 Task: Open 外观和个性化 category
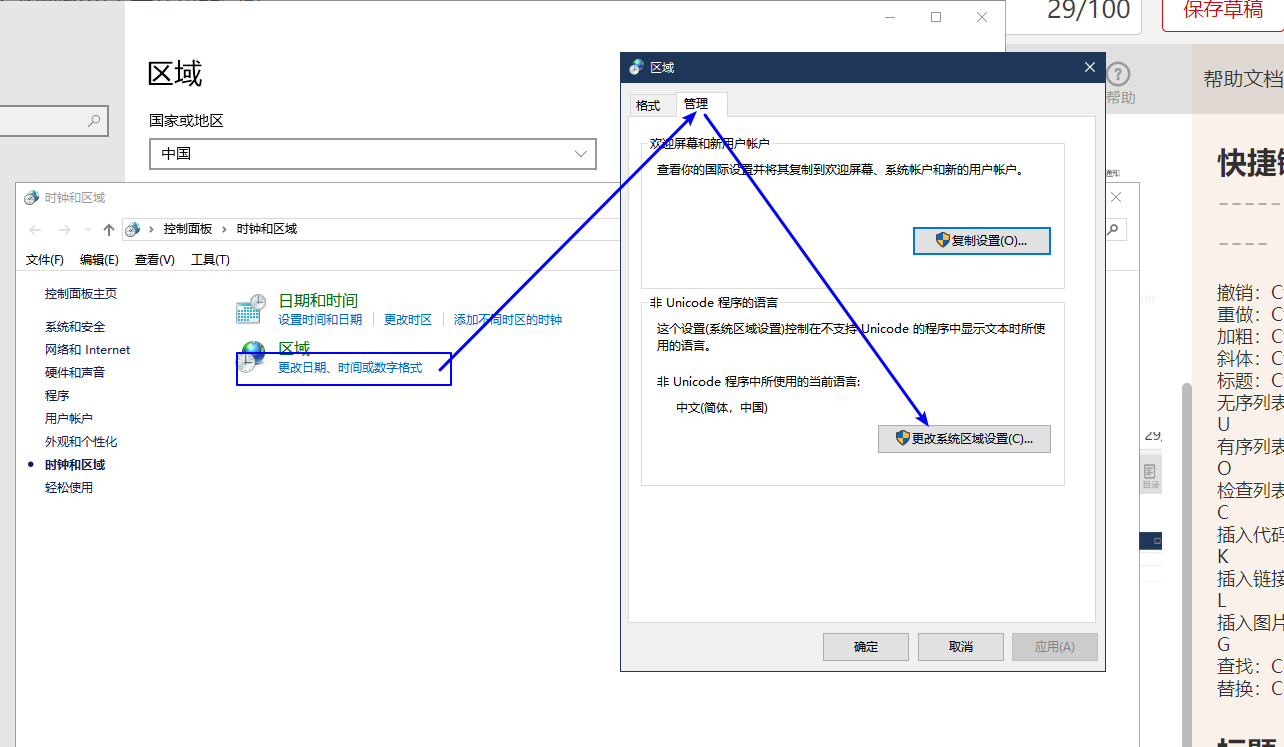pos(81,442)
